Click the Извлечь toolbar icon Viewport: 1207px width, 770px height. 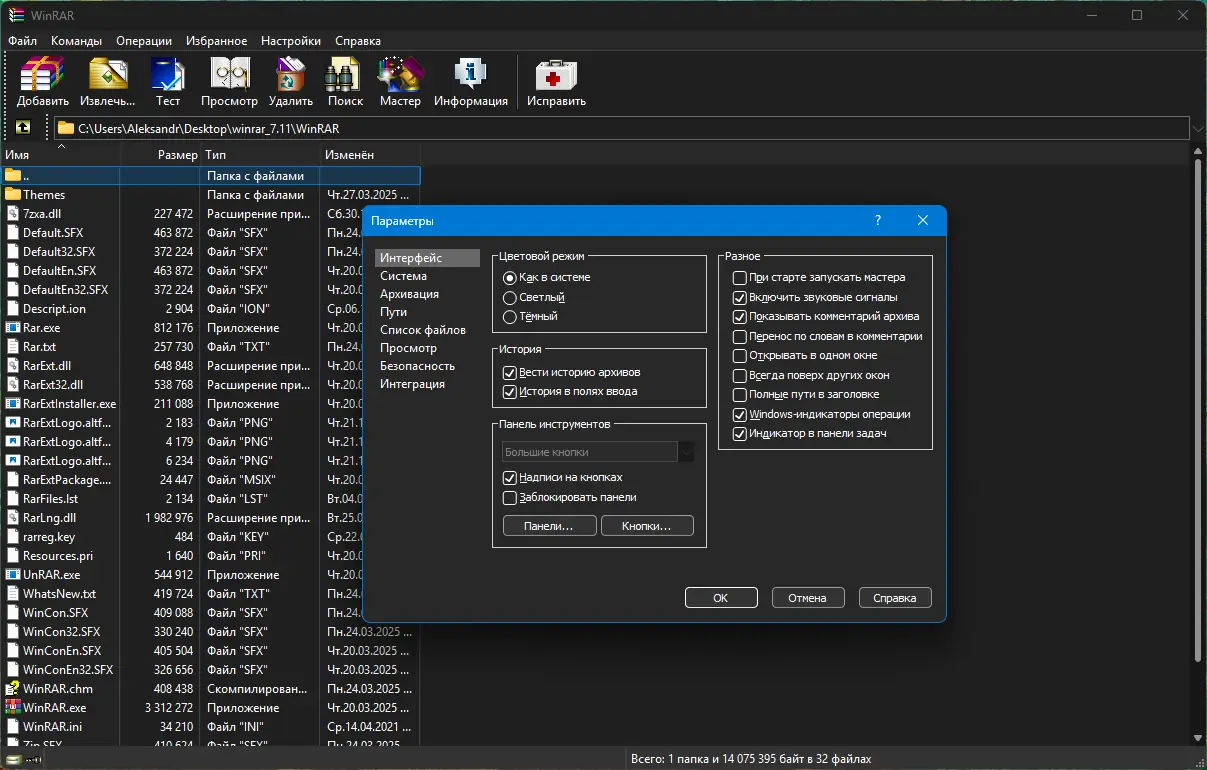tap(107, 75)
